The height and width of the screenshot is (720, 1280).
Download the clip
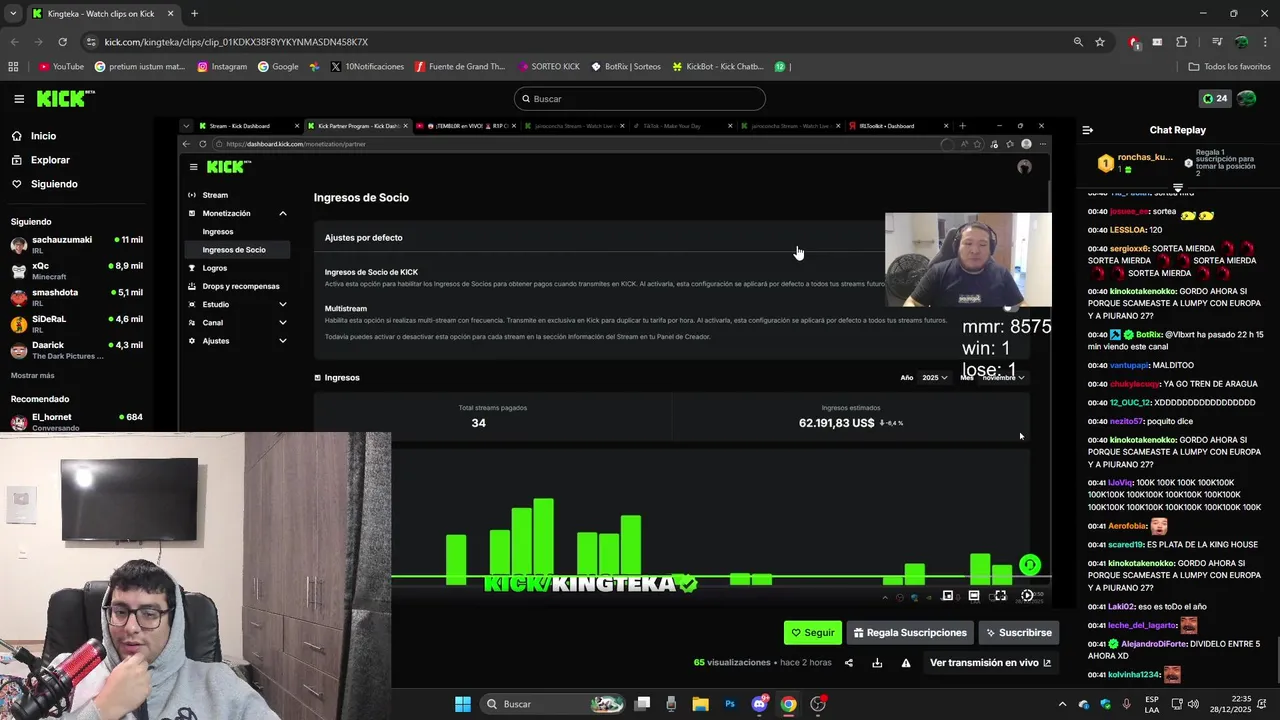(x=877, y=663)
